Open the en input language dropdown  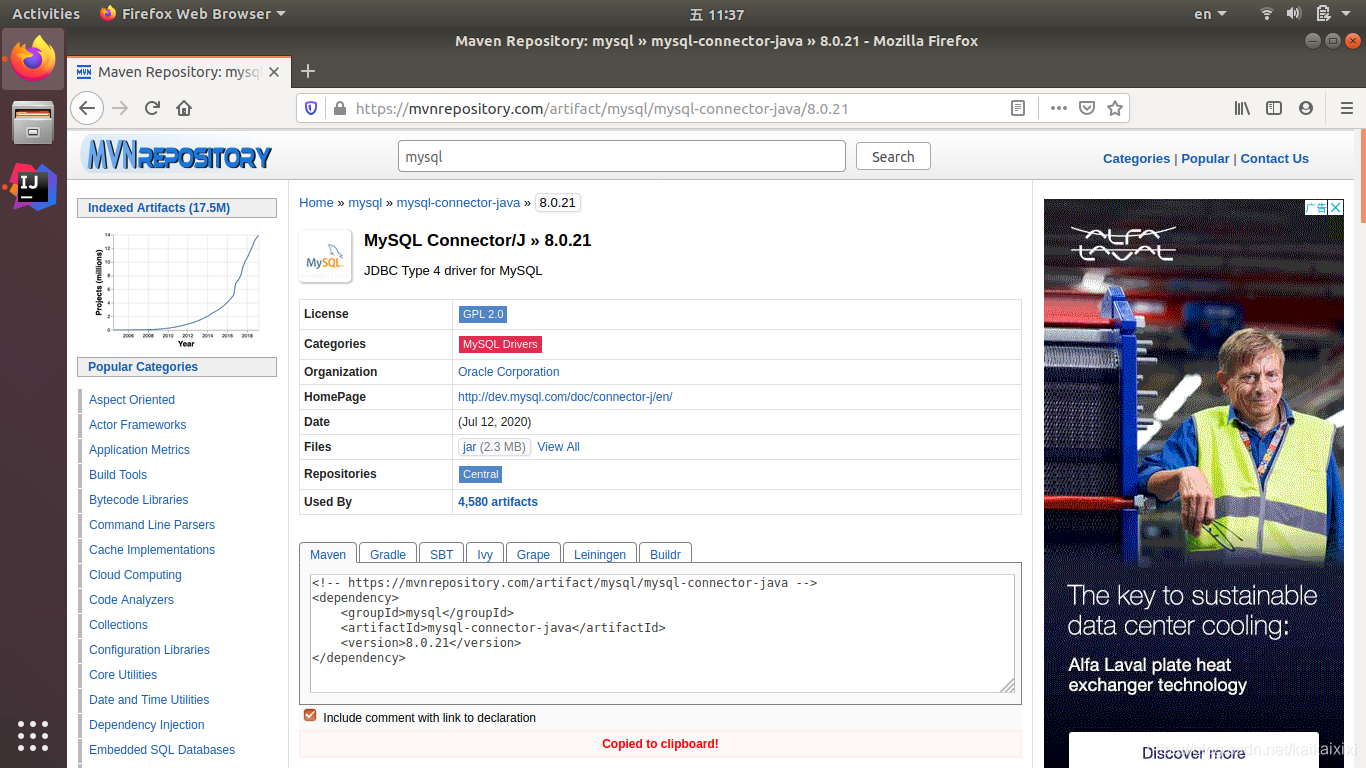[1209, 14]
